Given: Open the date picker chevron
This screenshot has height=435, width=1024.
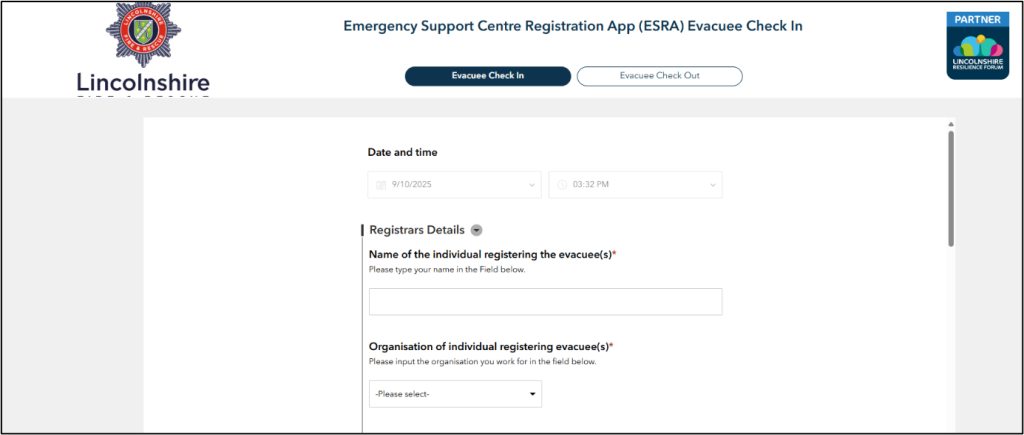Looking at the screenshot, I should click(x=531, y=185).
